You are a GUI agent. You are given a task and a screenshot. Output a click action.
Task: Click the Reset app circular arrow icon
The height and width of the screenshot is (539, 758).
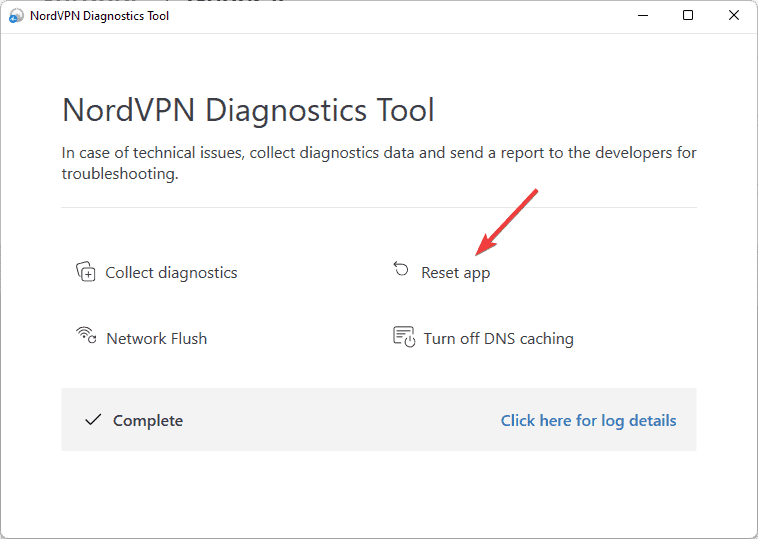401,270
